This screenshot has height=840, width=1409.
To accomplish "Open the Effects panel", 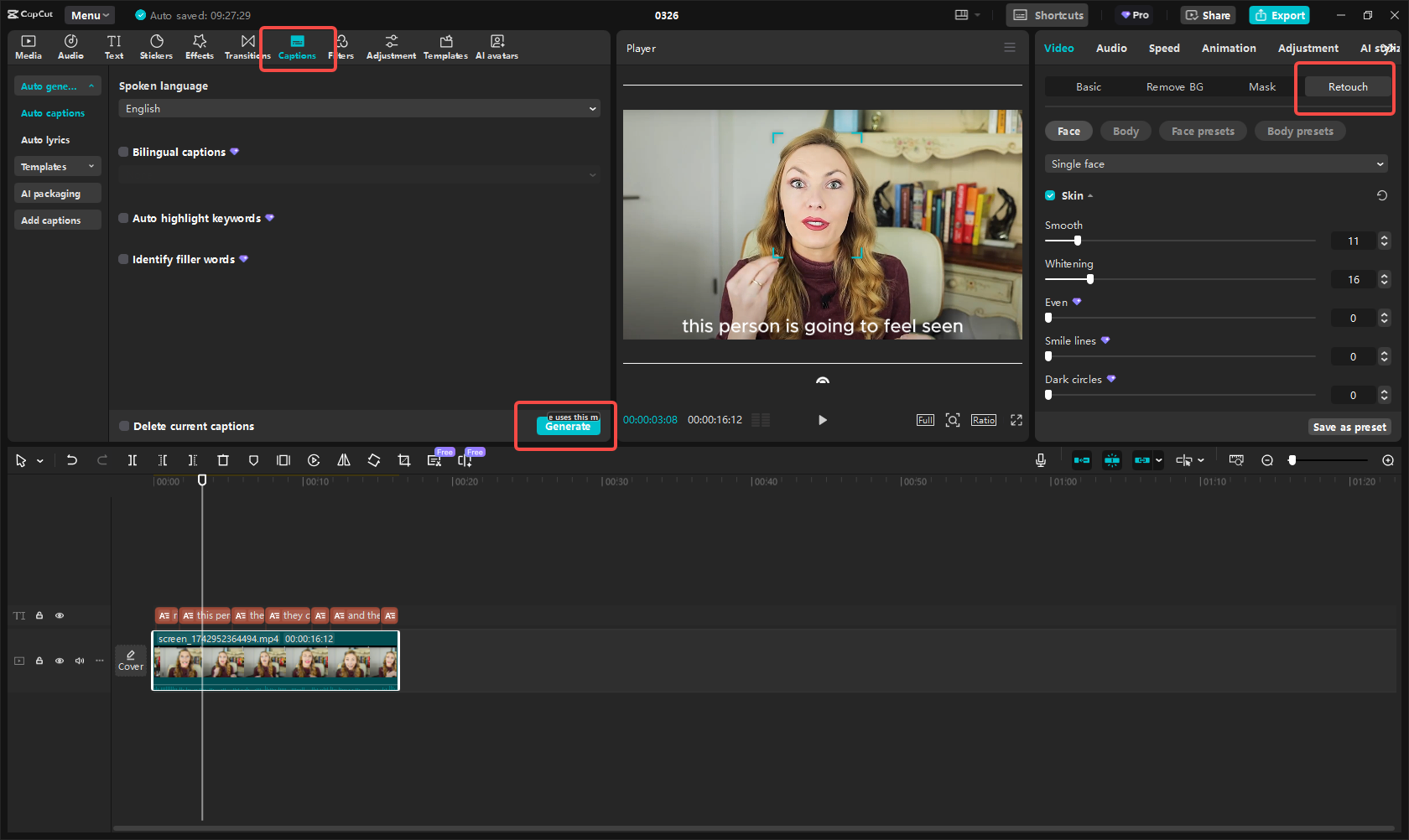I will pos(199,46).
